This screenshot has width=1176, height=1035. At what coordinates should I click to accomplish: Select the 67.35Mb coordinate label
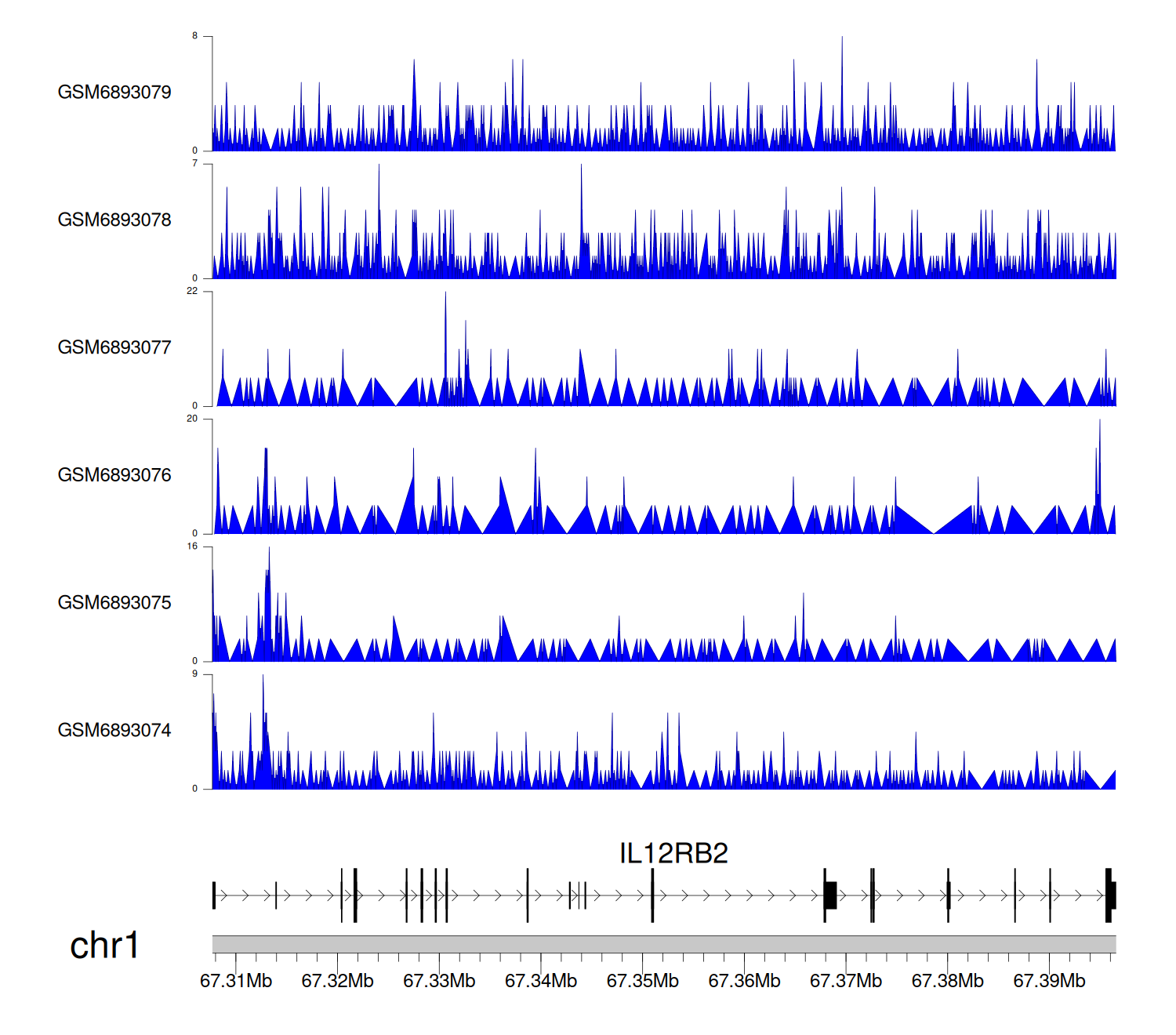(643, 982)
